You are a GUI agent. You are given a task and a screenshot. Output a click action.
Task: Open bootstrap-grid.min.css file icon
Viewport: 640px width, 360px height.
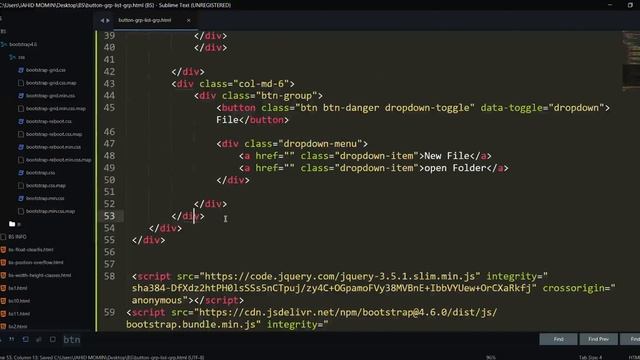coord(21,96)
